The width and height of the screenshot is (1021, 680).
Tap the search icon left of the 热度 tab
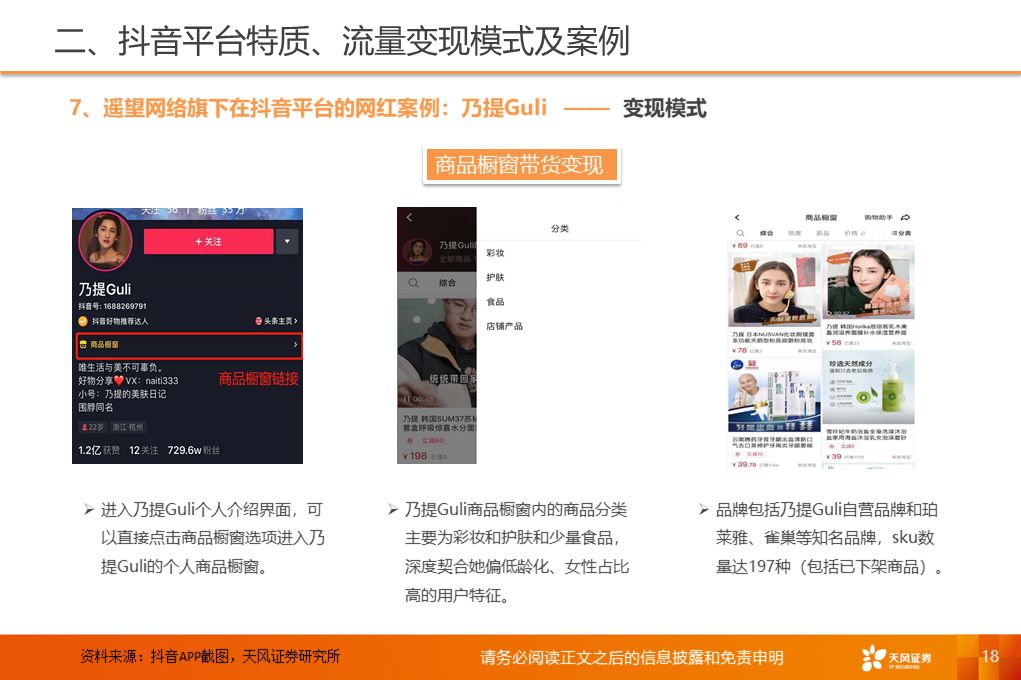click(740, 233)
